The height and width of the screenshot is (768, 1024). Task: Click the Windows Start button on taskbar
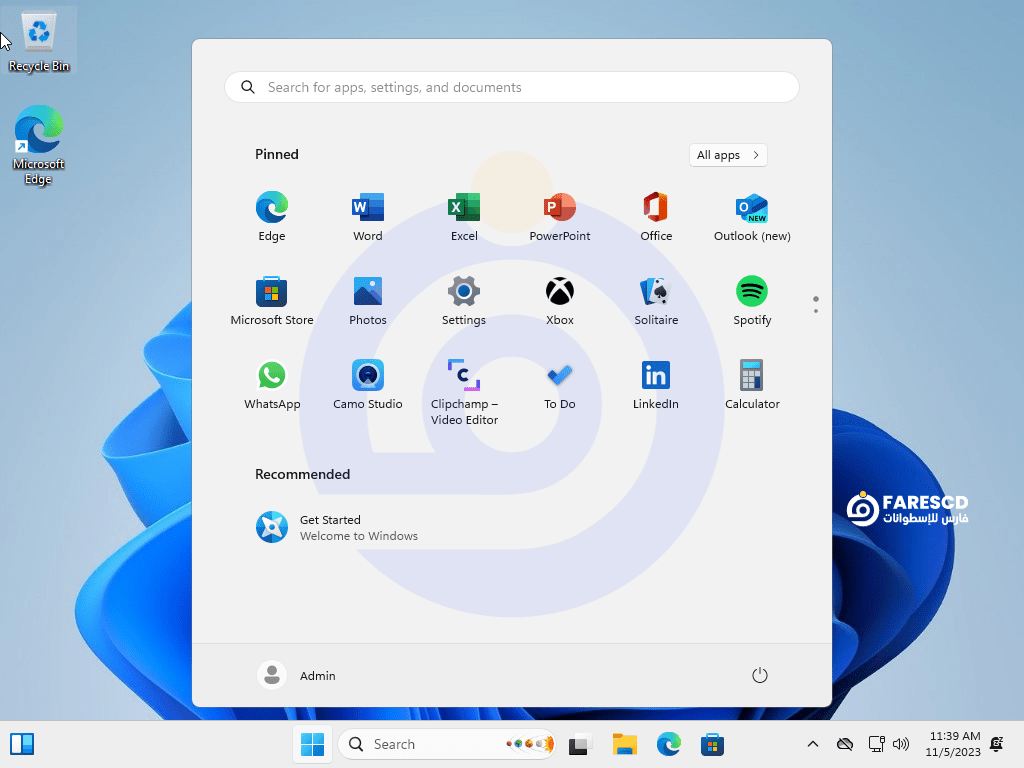coord(312,744)
